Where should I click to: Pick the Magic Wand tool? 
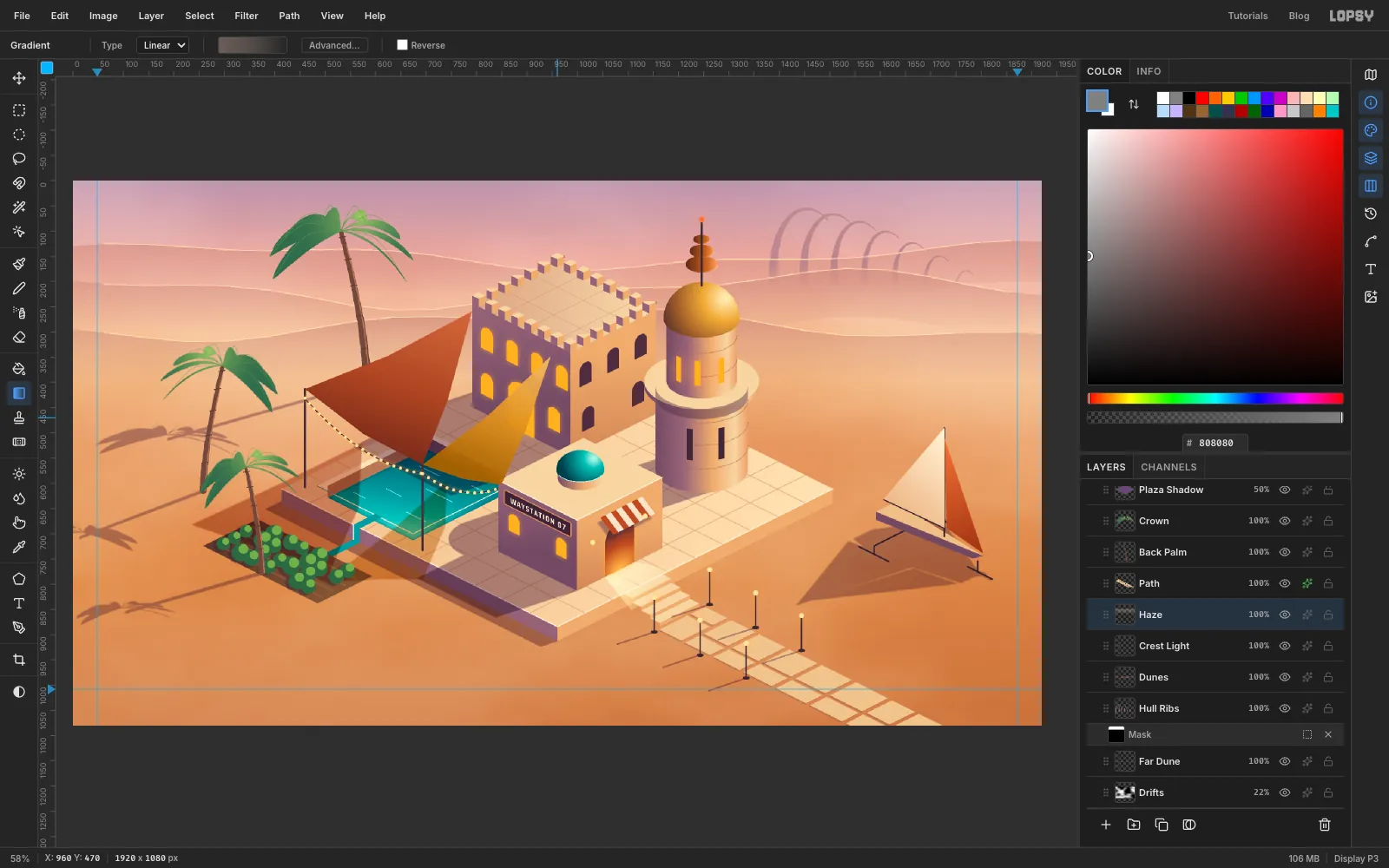[x=19, y=207]
